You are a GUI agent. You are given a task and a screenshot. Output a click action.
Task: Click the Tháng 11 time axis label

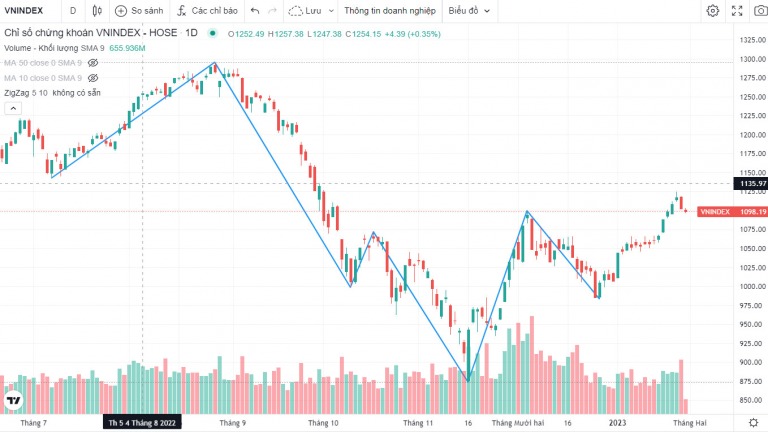click(x=418, y=423)
